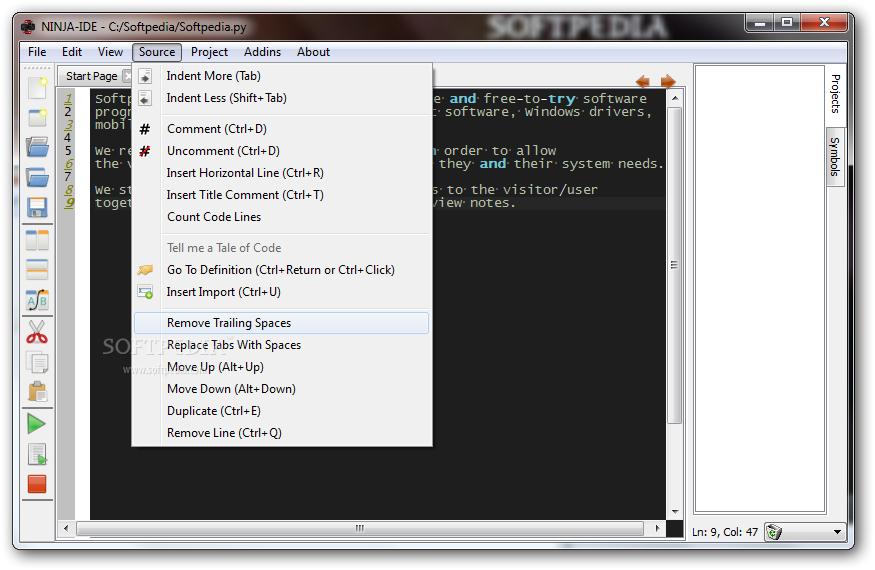
Task: Click the New File toolbar icon
Action: [37, 88]
